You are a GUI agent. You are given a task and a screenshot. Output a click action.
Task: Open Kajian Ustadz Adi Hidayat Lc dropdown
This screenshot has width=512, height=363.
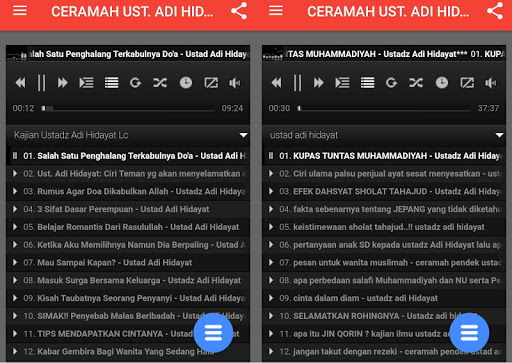pyautogui.click(x=128, y=135)
